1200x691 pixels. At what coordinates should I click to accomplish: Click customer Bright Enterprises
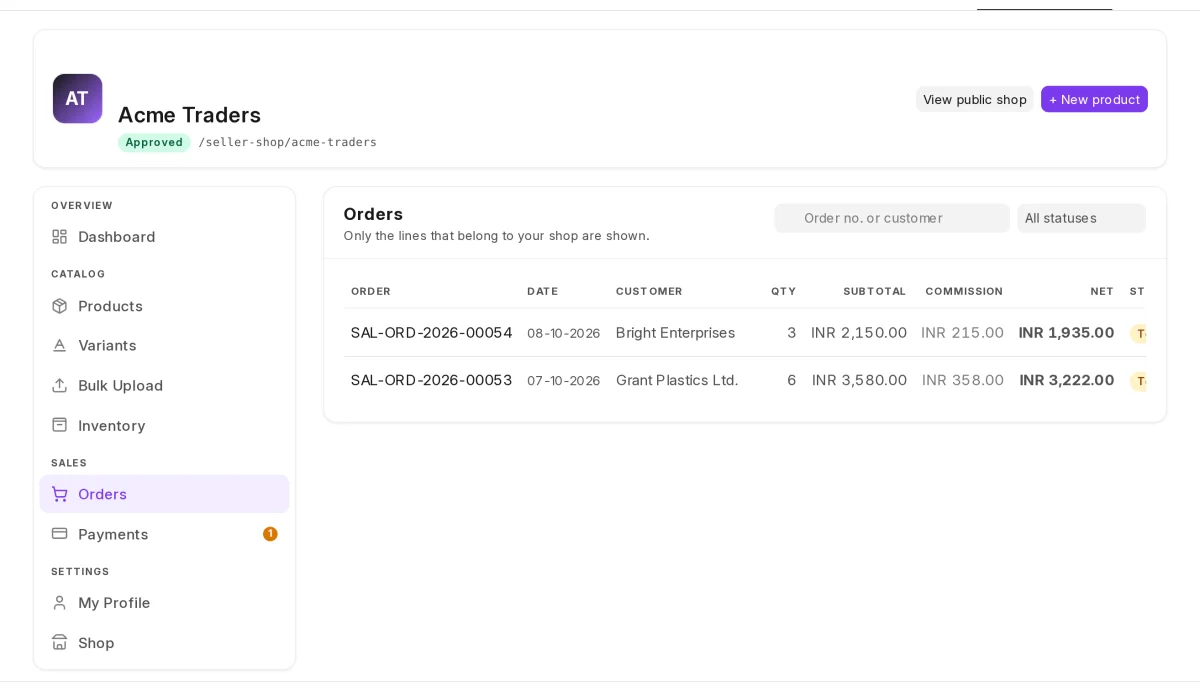675,333
